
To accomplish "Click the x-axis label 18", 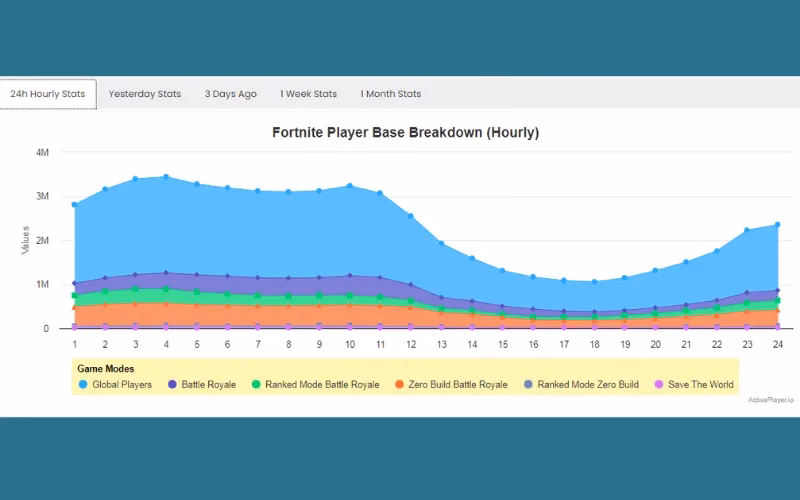I will click(x=594, y=345).
